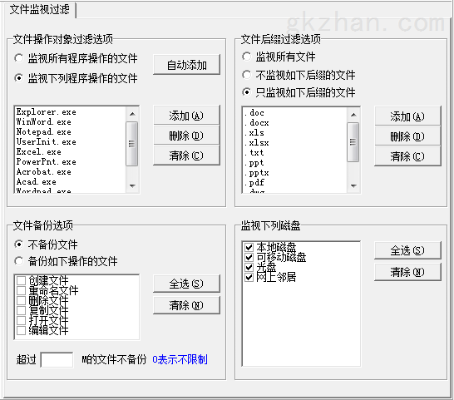This screenshot has height=400, width=454.
Task: Click the suffix list scrollbar thumb
Action: click(x=353, y=142)
